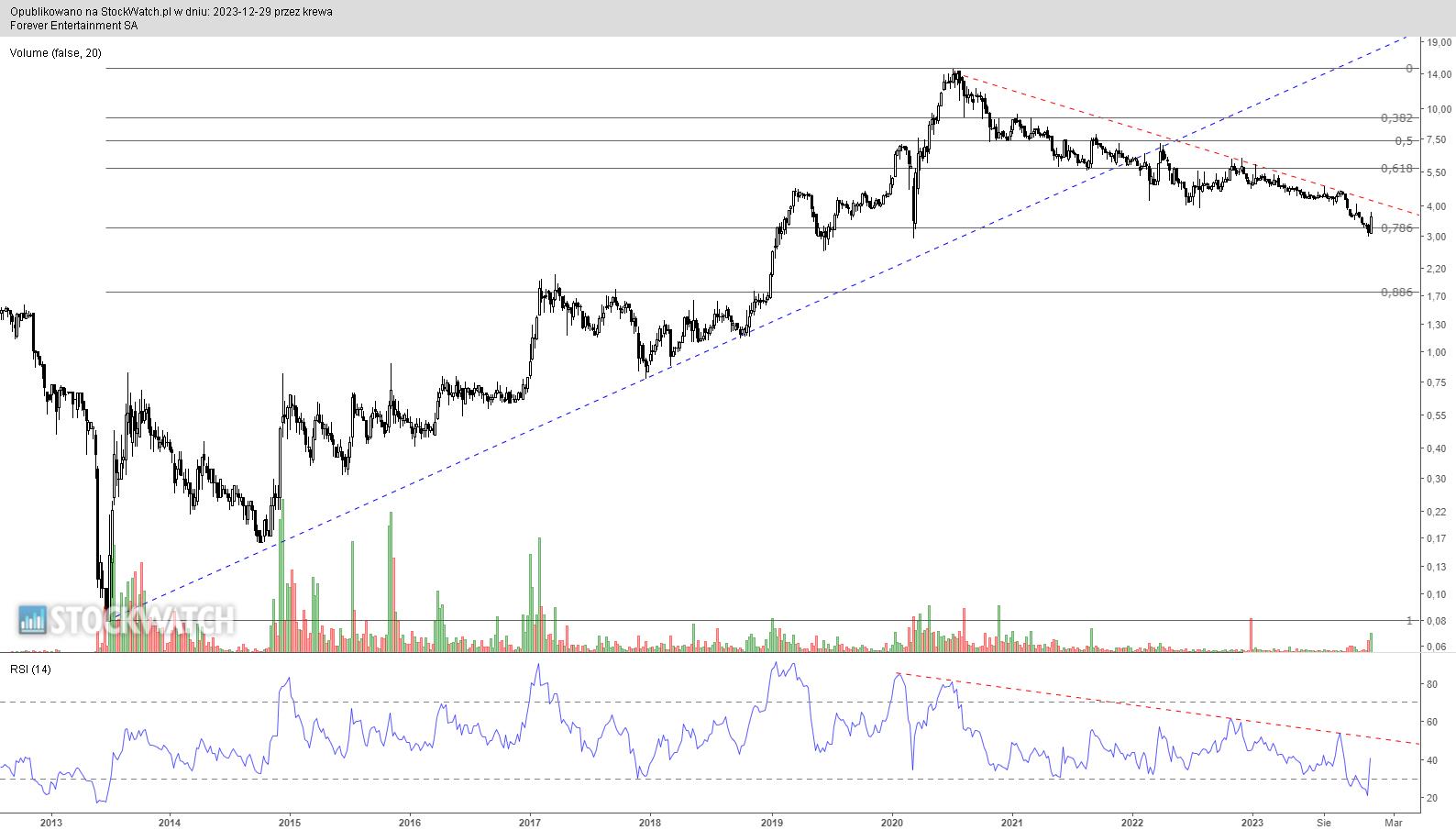Select the 'Opublikowano na StockWatch.pl' header line
Viewport: 1456px width, 830px height.
[171, 12]
